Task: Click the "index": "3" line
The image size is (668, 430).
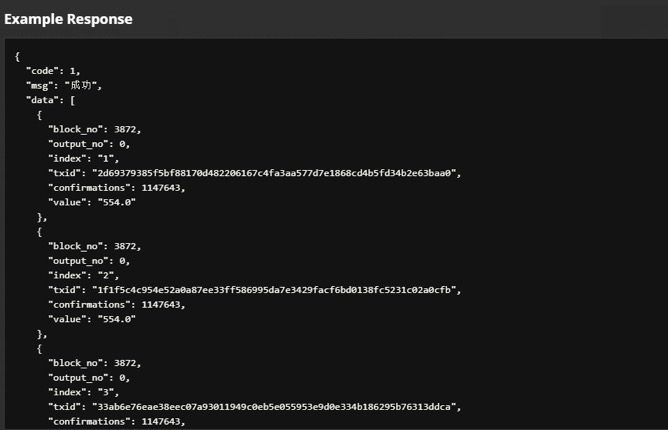Action: 84,392
